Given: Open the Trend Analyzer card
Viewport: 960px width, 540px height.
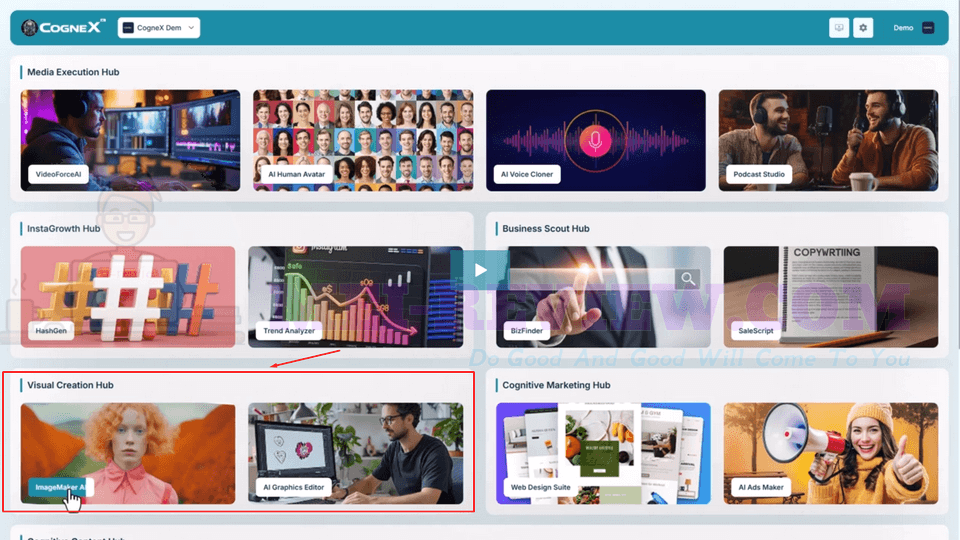Looking at the screenshot, I should 356,297.
